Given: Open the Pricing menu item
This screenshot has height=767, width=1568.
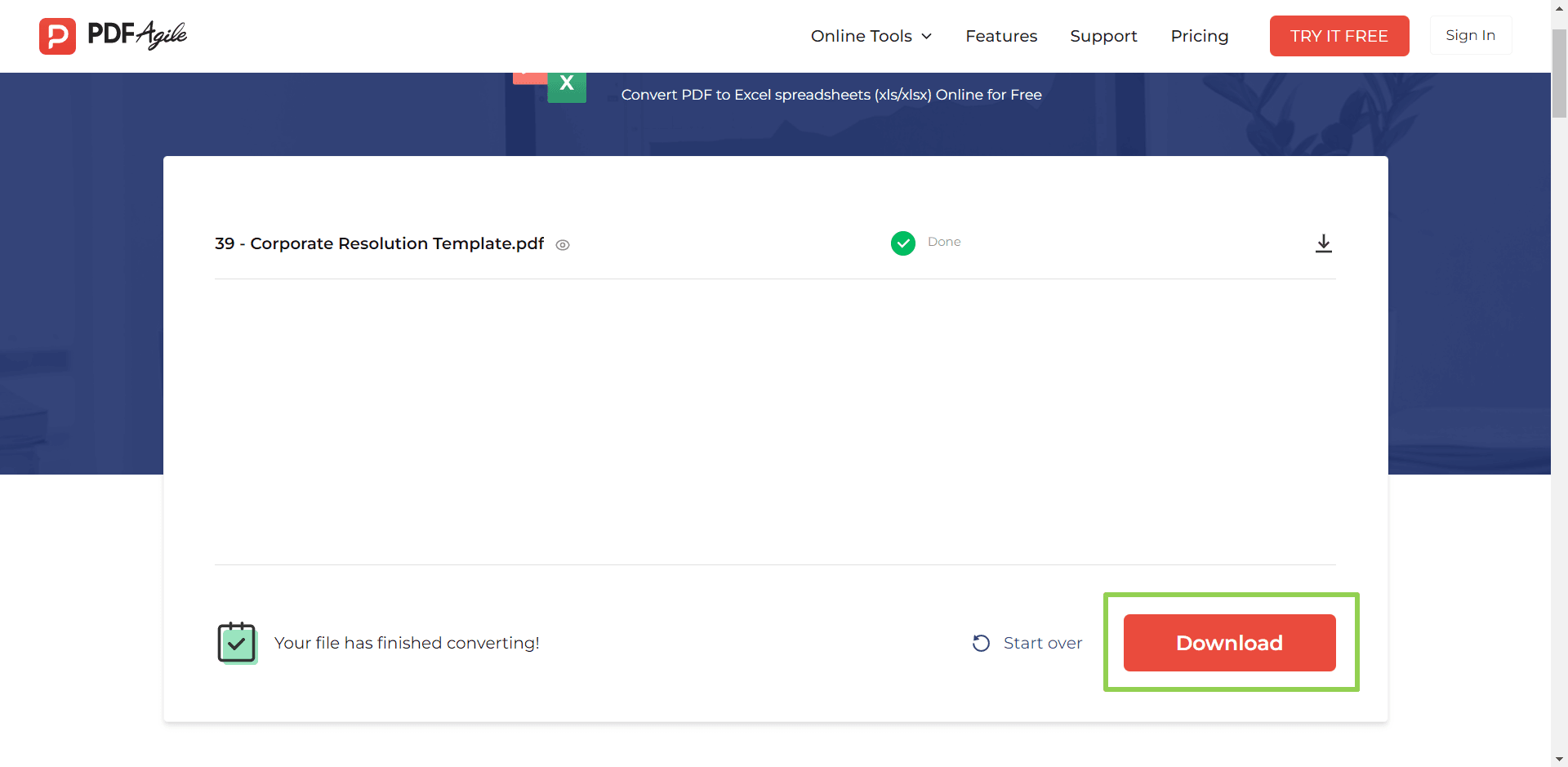Looking at the screenshot, I should coord(1200,36).
